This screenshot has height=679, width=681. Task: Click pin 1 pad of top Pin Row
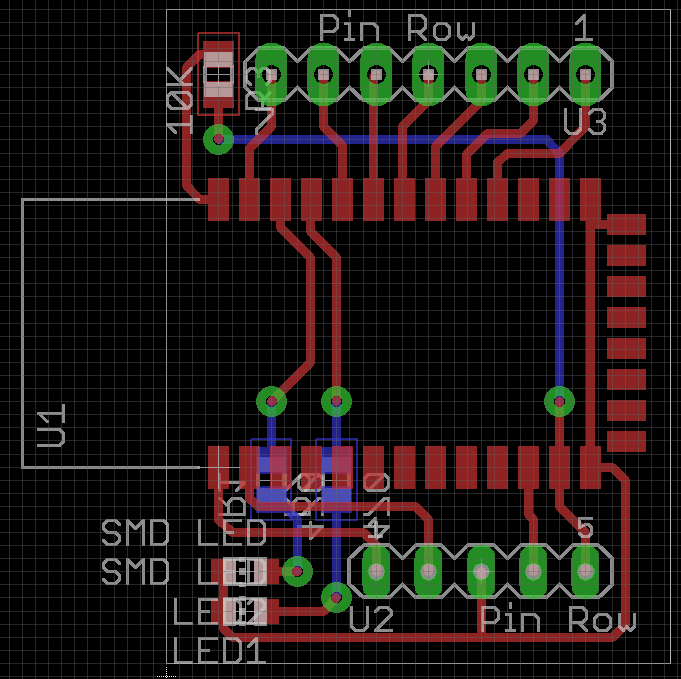click(584, 73)
